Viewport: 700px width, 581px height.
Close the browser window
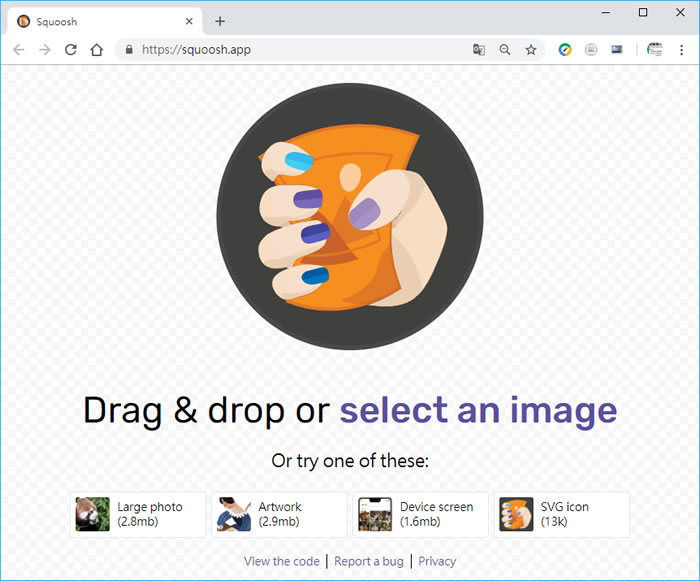click(x=680, y=13)
